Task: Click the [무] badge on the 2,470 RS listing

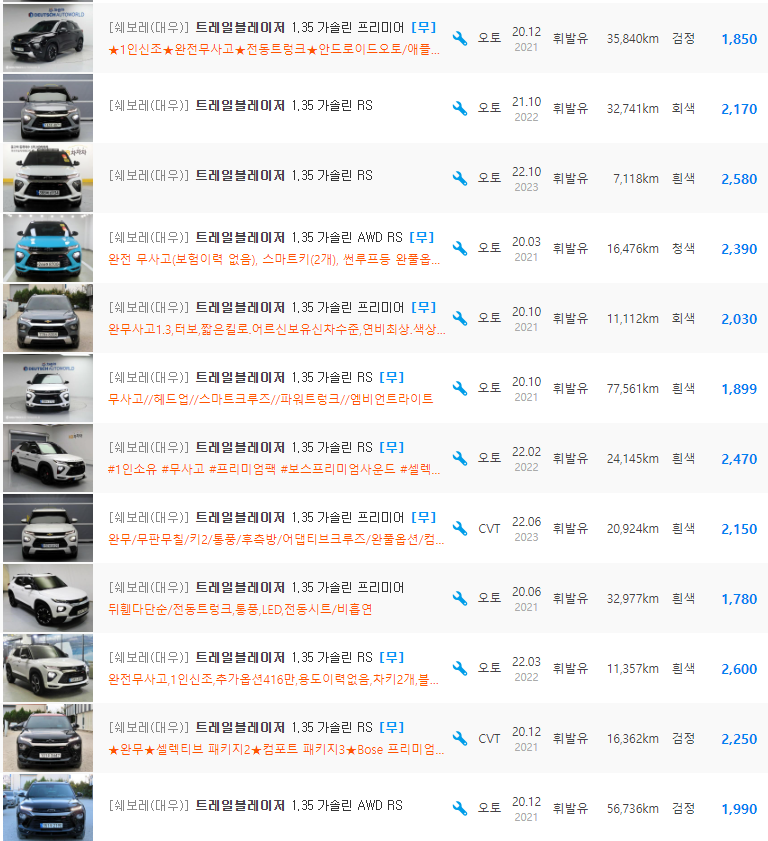Action: click(x=392, y=447)
